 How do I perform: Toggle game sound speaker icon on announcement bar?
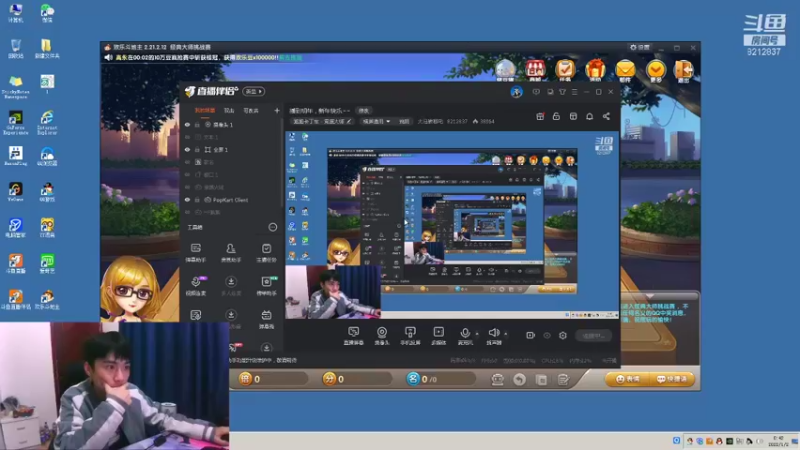click(x=108, y=58)
